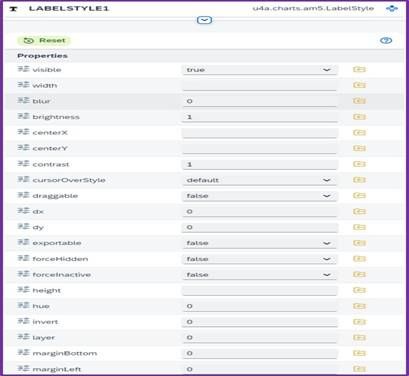Click the property icon left of invert
This screenshot has height=376, width=409.
[23, 321]
